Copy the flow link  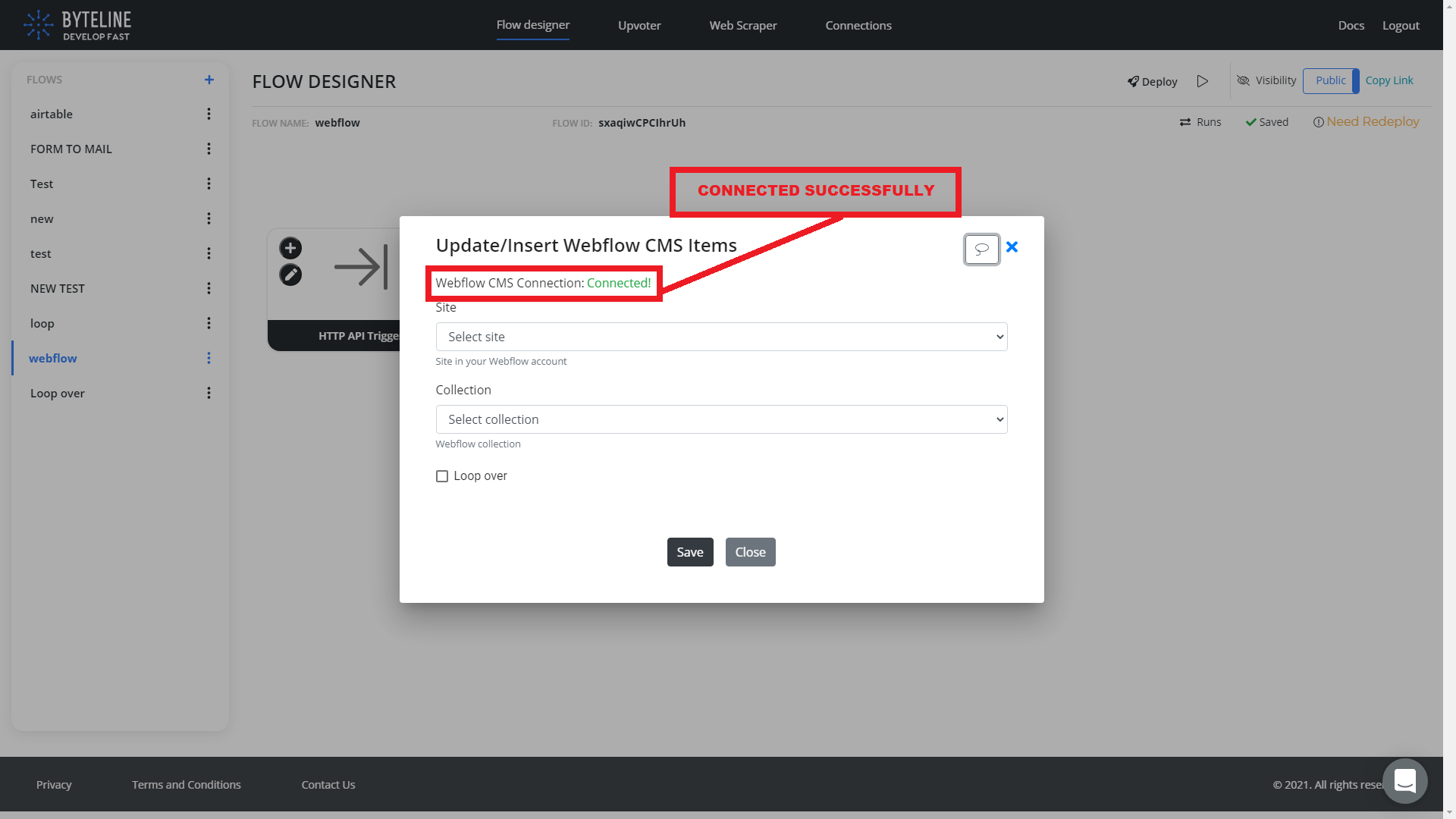(x=1389, y=80)
